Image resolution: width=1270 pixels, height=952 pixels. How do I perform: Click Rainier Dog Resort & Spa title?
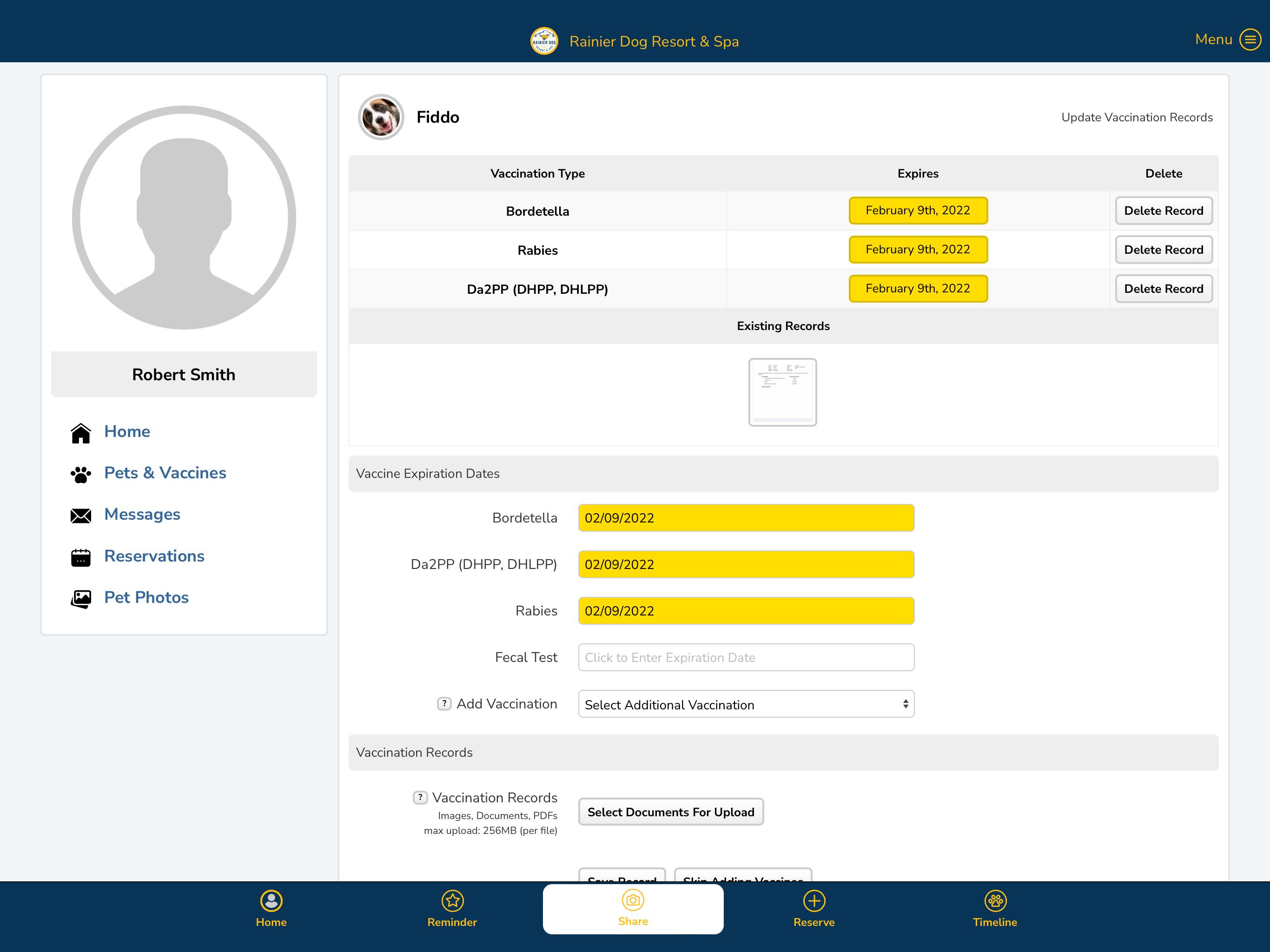click(654, 41)
